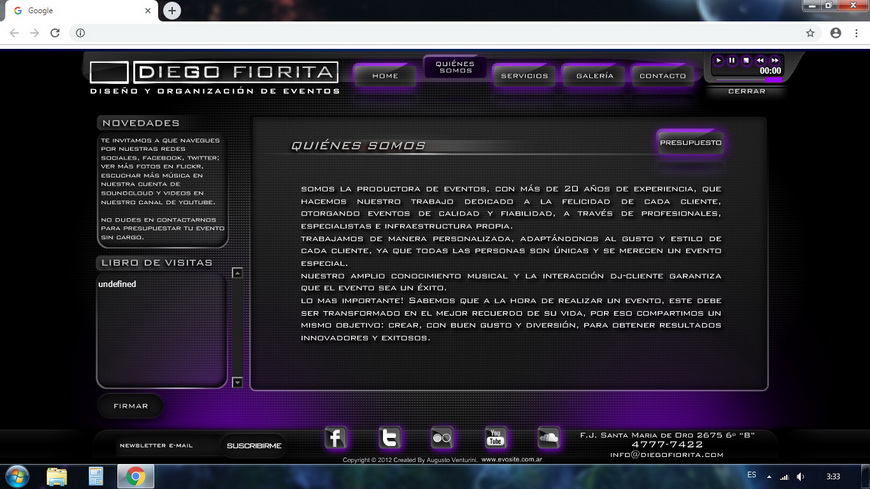Go to the Servicios menu item
This screenshot has width=870, height=489.
[524, 76]
